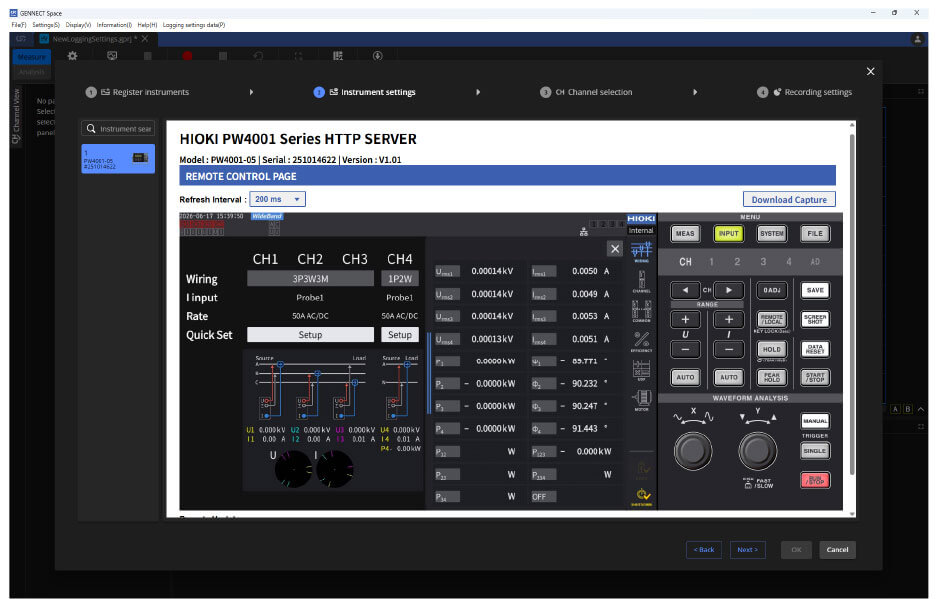Select previous channel with left arrow
The width and height of the screenshot is (937, 599).
coord(685,290)
